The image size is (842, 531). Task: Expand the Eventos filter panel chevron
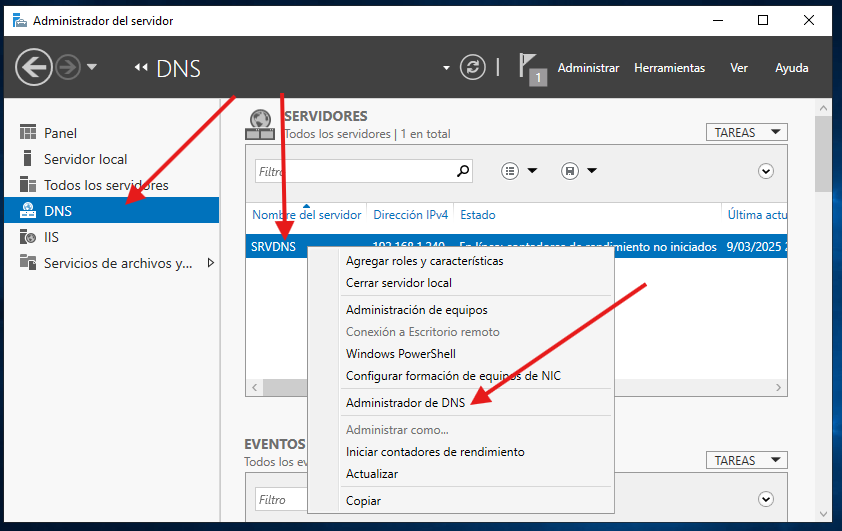click(766, 499)
